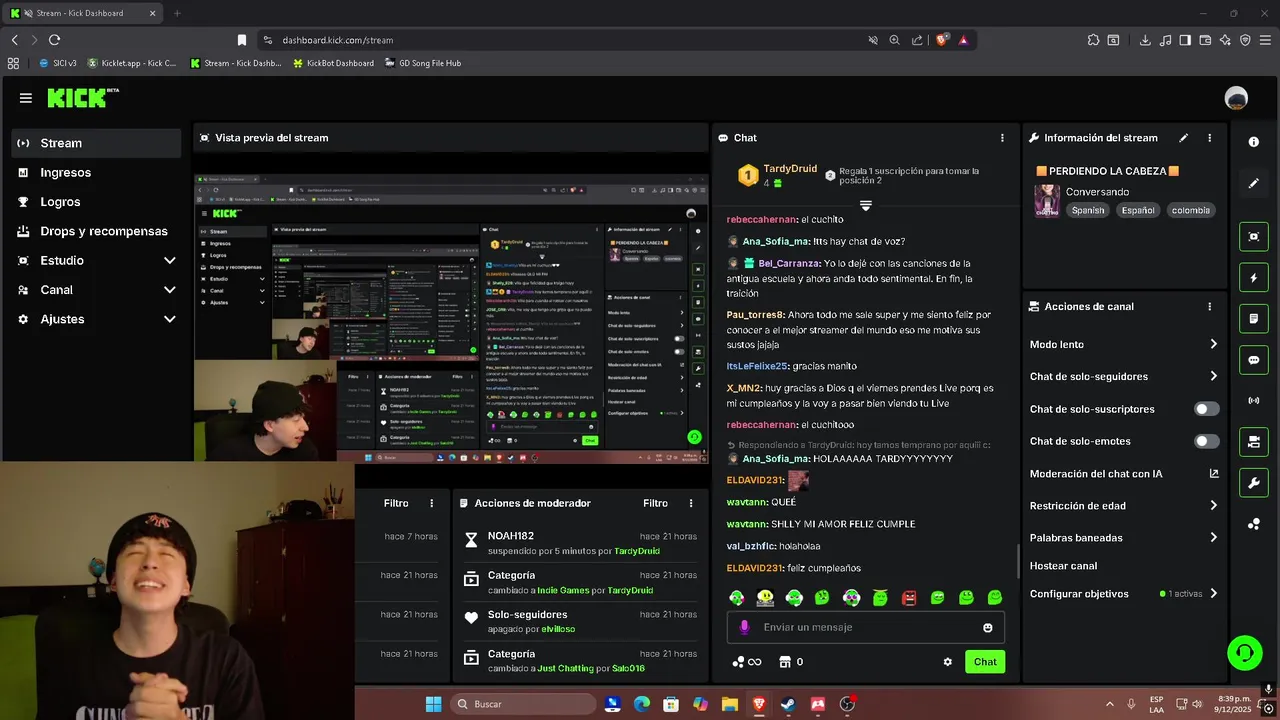Click TardyDruid leaderboard name
The height and width of the screenshot is (720, 1280).
click(790, 169)
